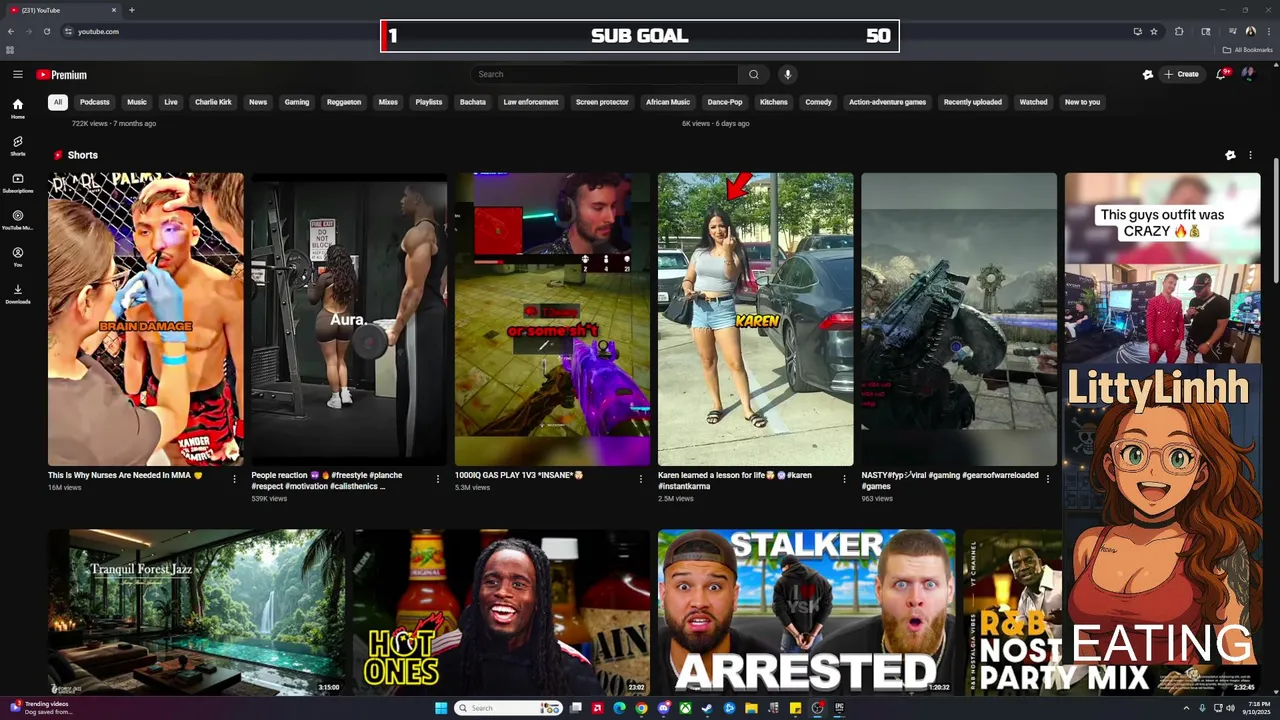
Task: Open the Aura gym short thumbnail
Action: tap(348, 319)
